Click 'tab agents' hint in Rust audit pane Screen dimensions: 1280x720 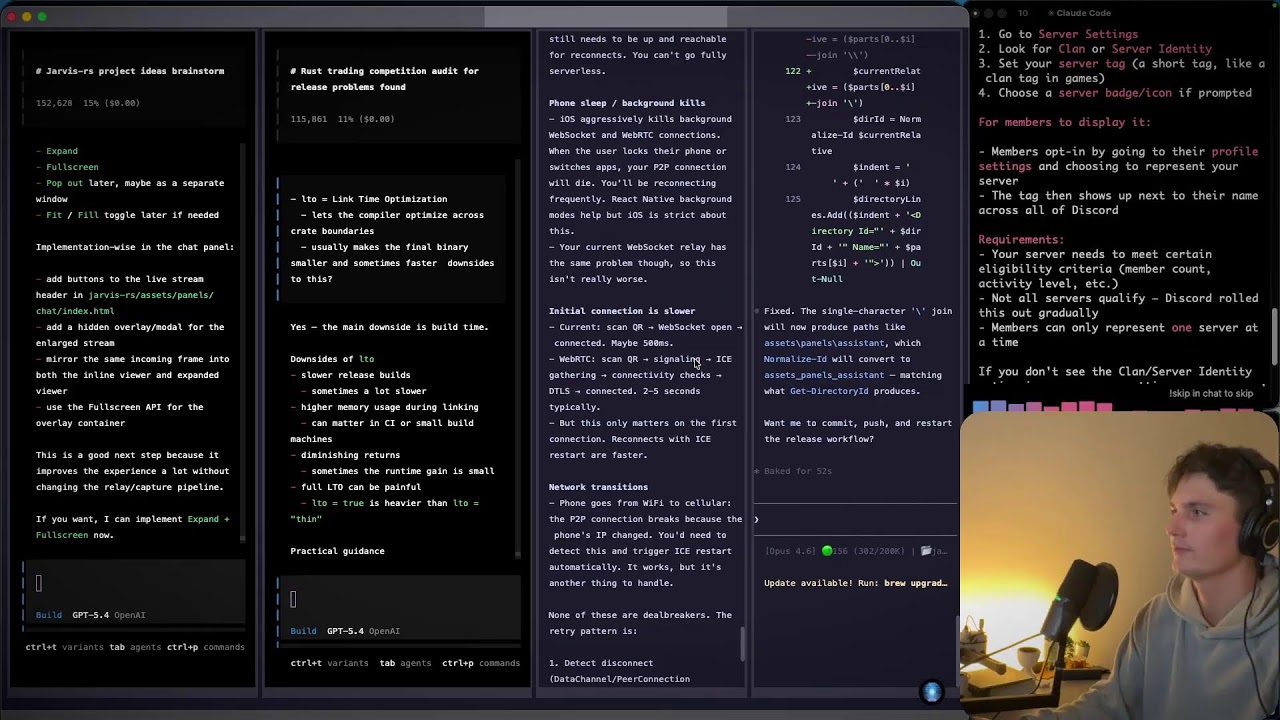click(405, 663)
